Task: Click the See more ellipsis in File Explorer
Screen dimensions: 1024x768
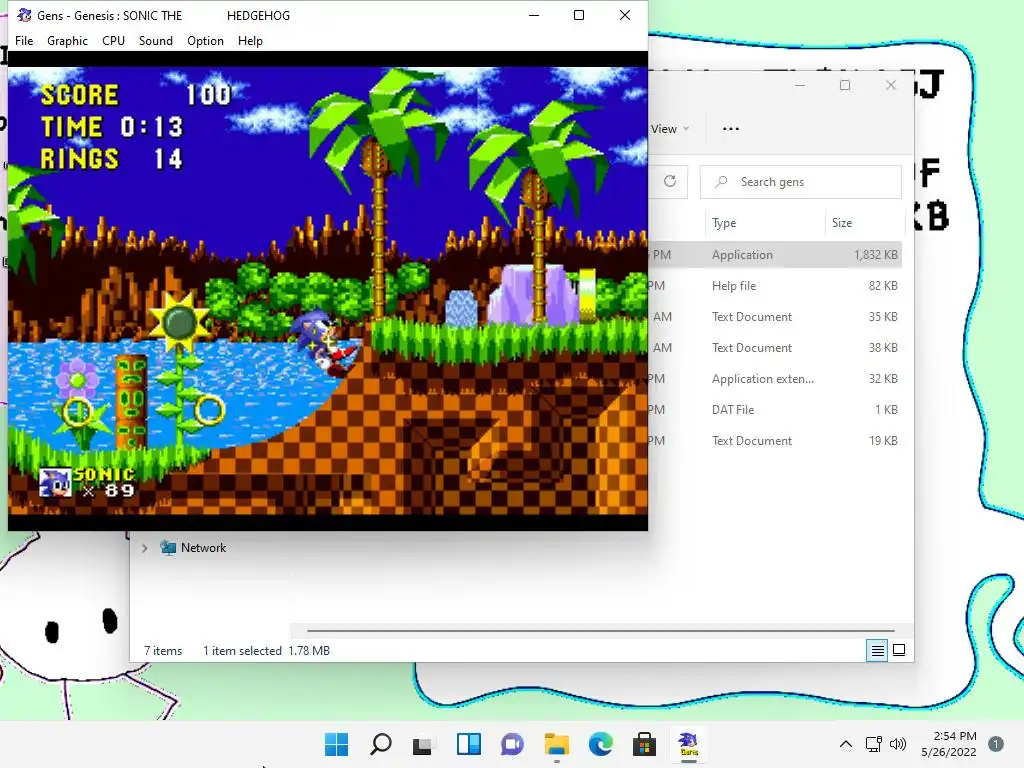Action: (x=731, y=129)
